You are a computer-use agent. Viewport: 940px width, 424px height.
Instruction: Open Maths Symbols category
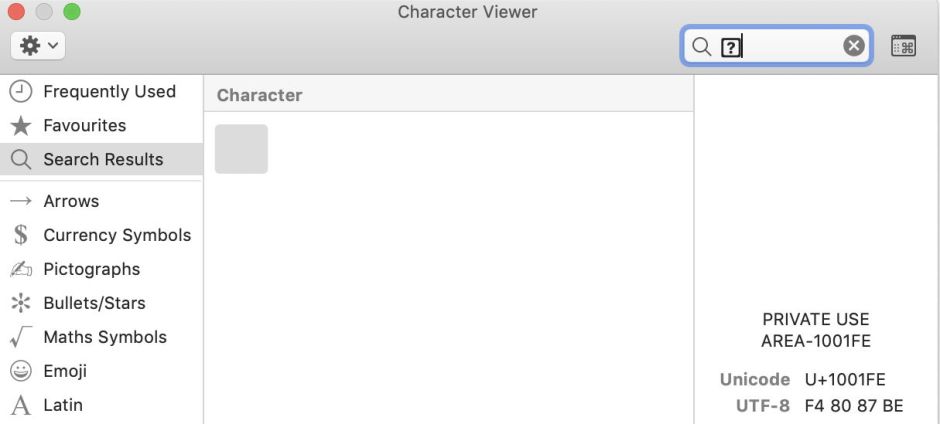[105, 337]
